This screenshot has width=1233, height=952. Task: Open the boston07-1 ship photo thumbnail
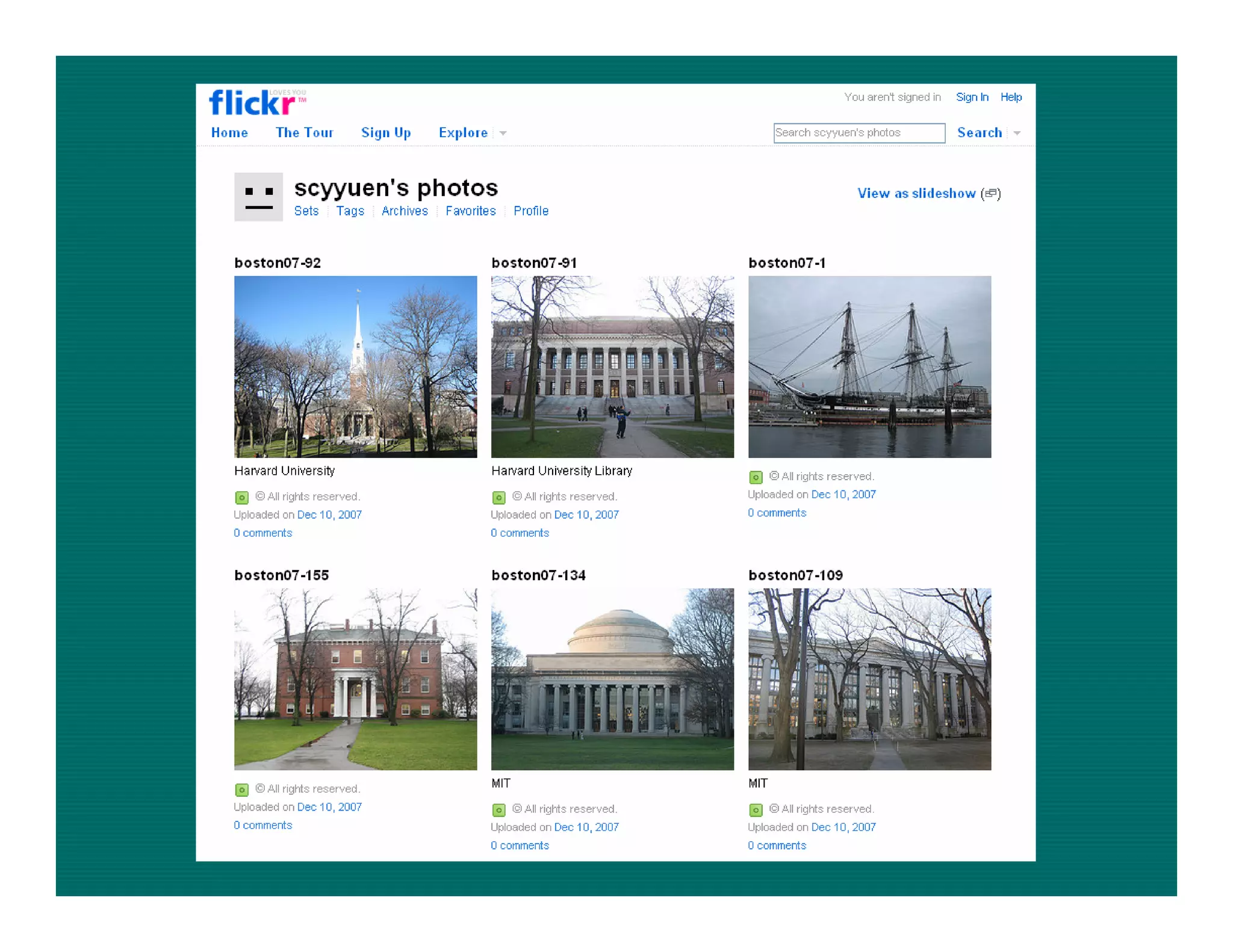tap(869, 367)
